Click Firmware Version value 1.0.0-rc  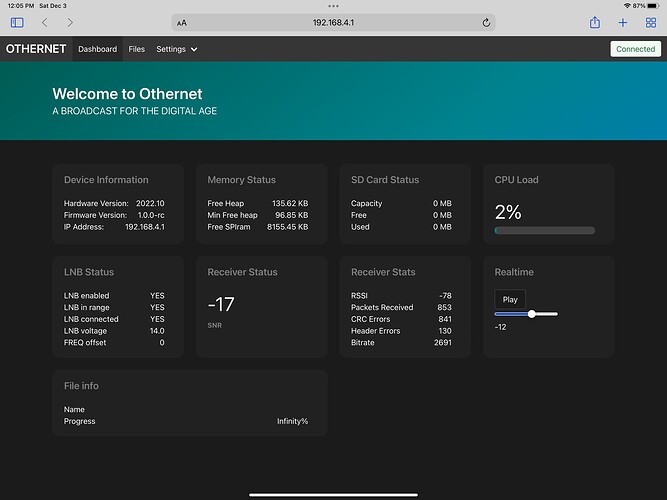point(150,215)
